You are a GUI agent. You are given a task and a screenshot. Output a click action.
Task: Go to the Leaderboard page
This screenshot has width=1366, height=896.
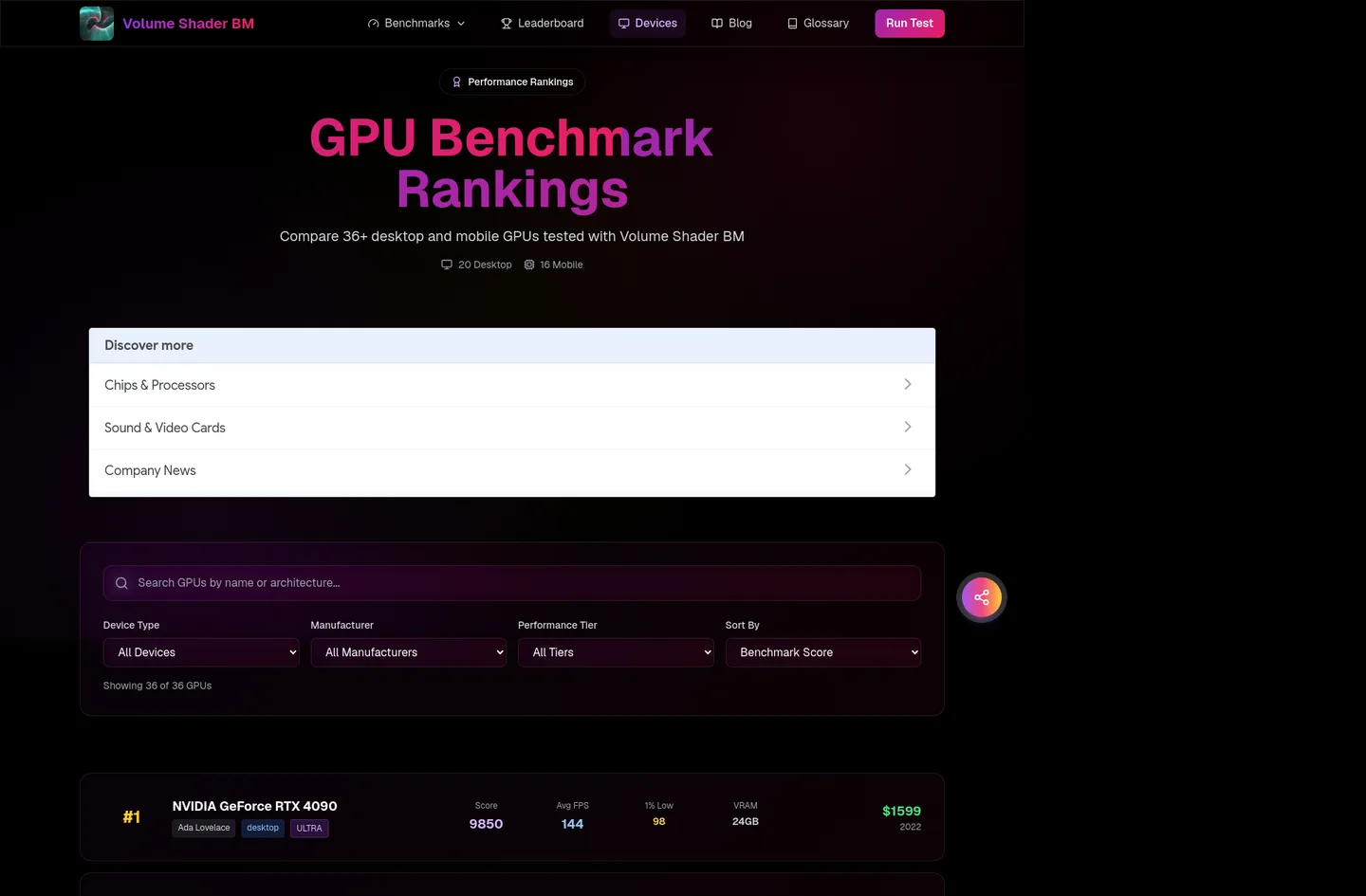(543, 24)
